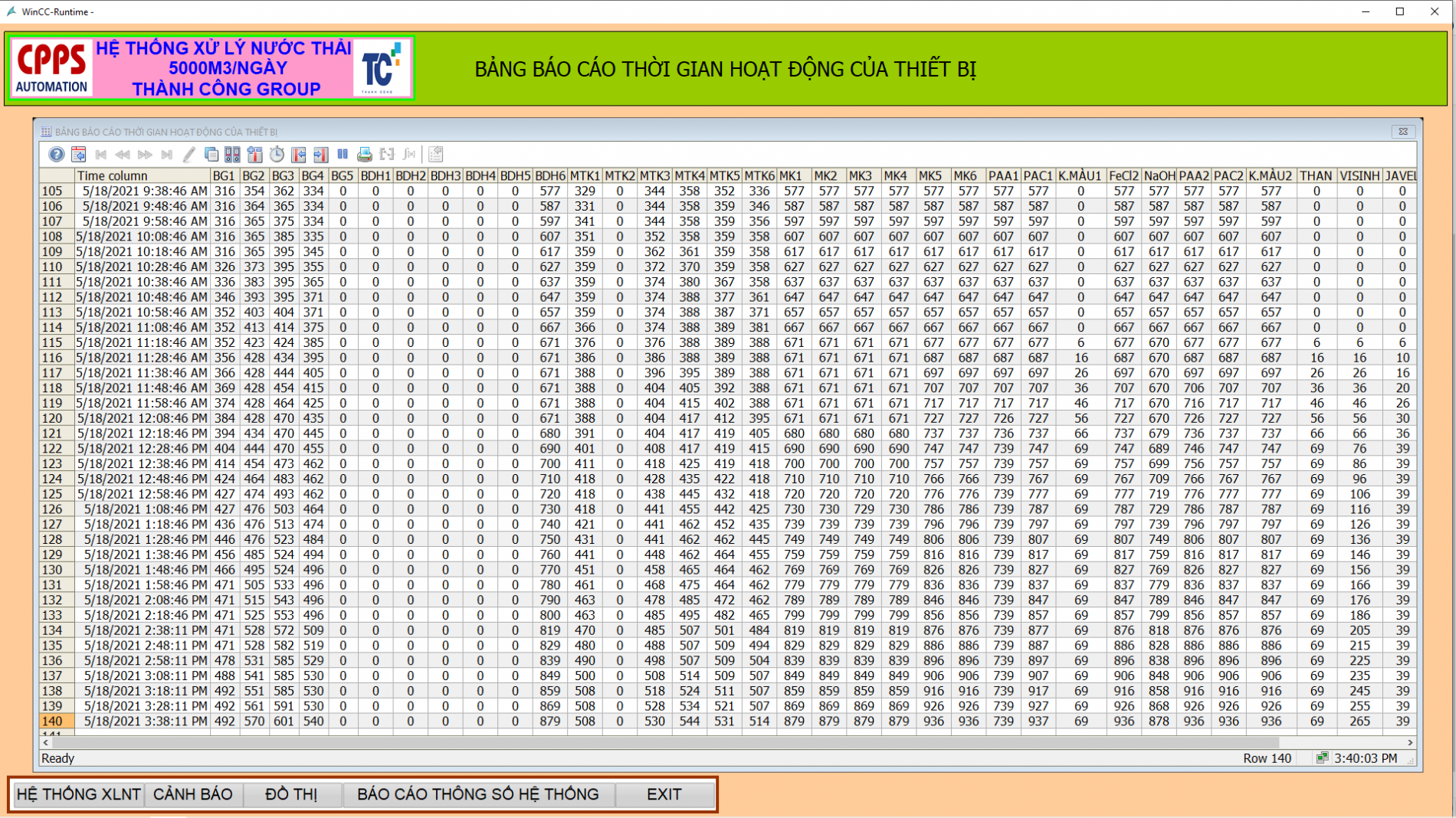Print the report with the printer icon
1456x818 pixels.
[365, 155]
